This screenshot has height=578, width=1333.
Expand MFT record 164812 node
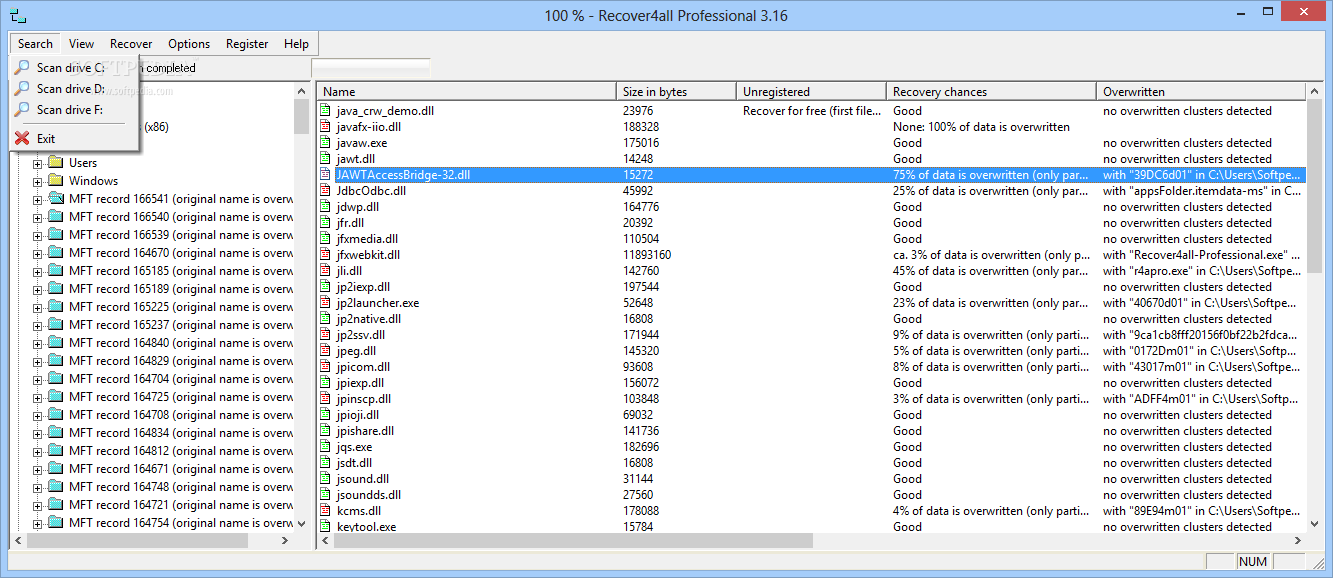pyautogui.click(x=38, y=451)
